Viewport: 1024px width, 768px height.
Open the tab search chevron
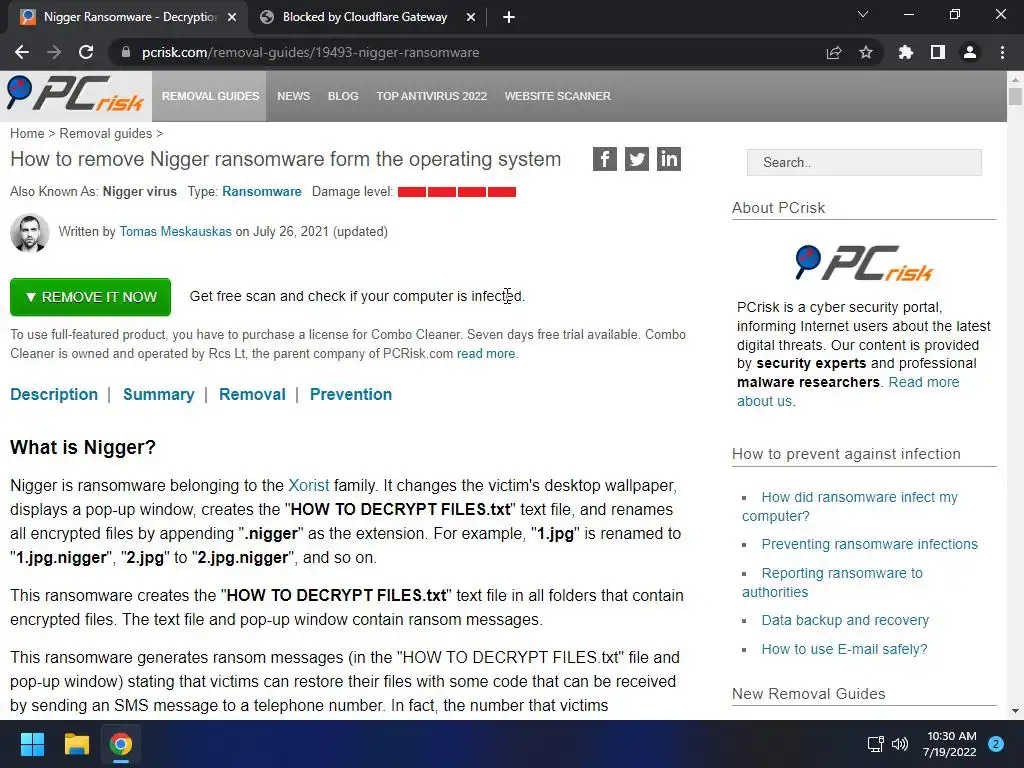(x=863, y=14)
